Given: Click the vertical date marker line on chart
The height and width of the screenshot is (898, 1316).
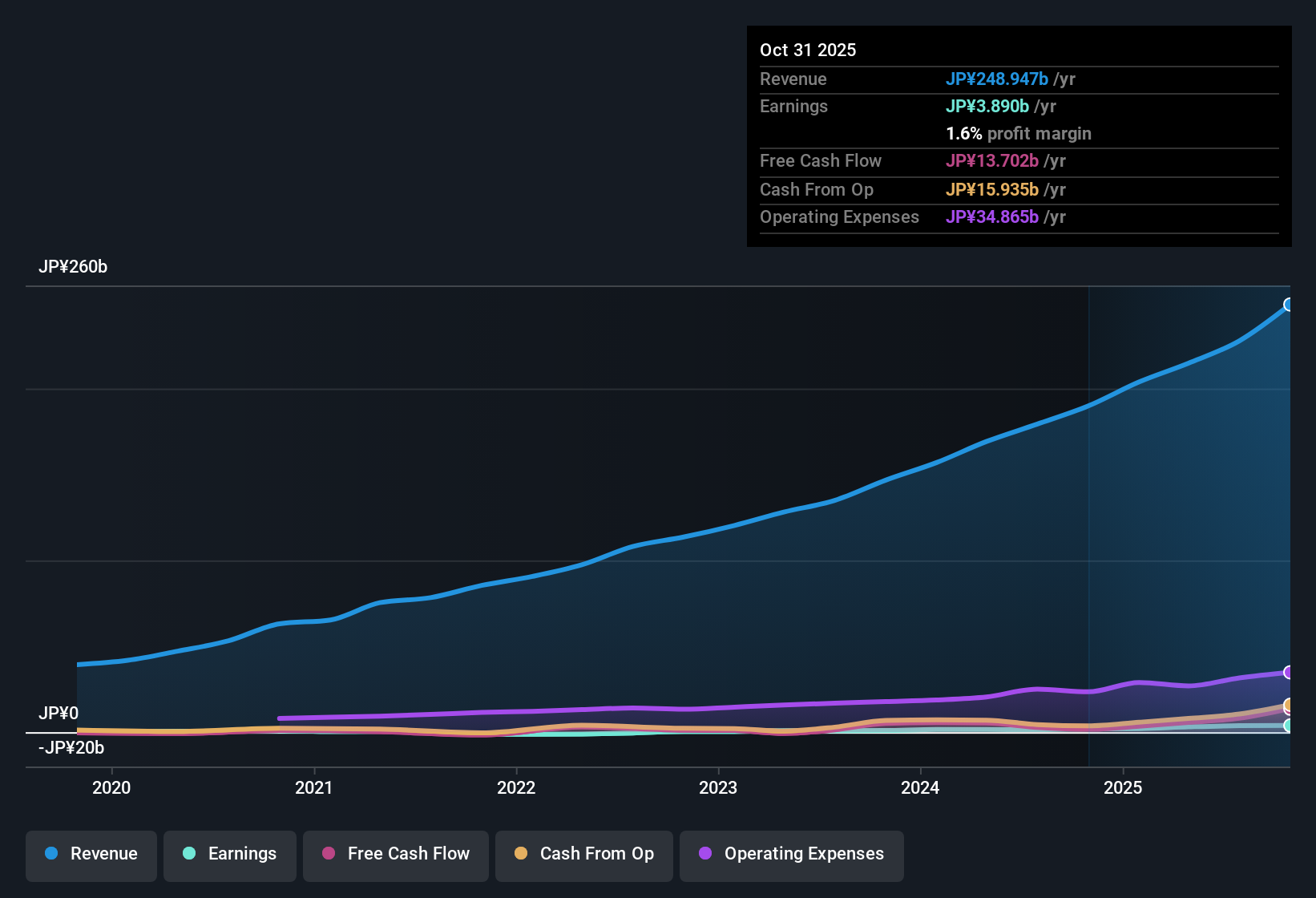Looking at the screenshot, I should [1088, 521].
